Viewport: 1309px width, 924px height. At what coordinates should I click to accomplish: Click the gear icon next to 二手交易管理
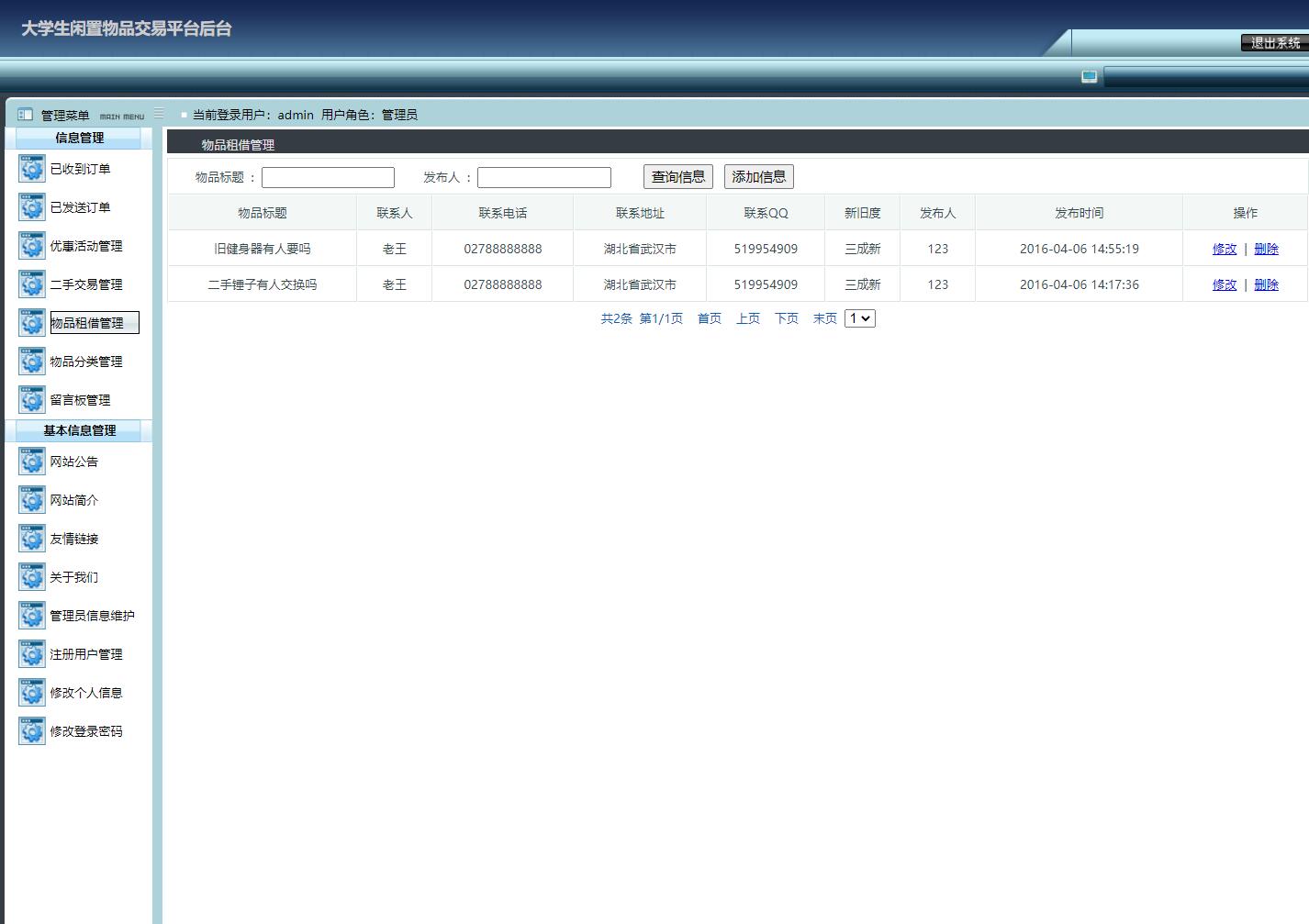pos(31,284)
